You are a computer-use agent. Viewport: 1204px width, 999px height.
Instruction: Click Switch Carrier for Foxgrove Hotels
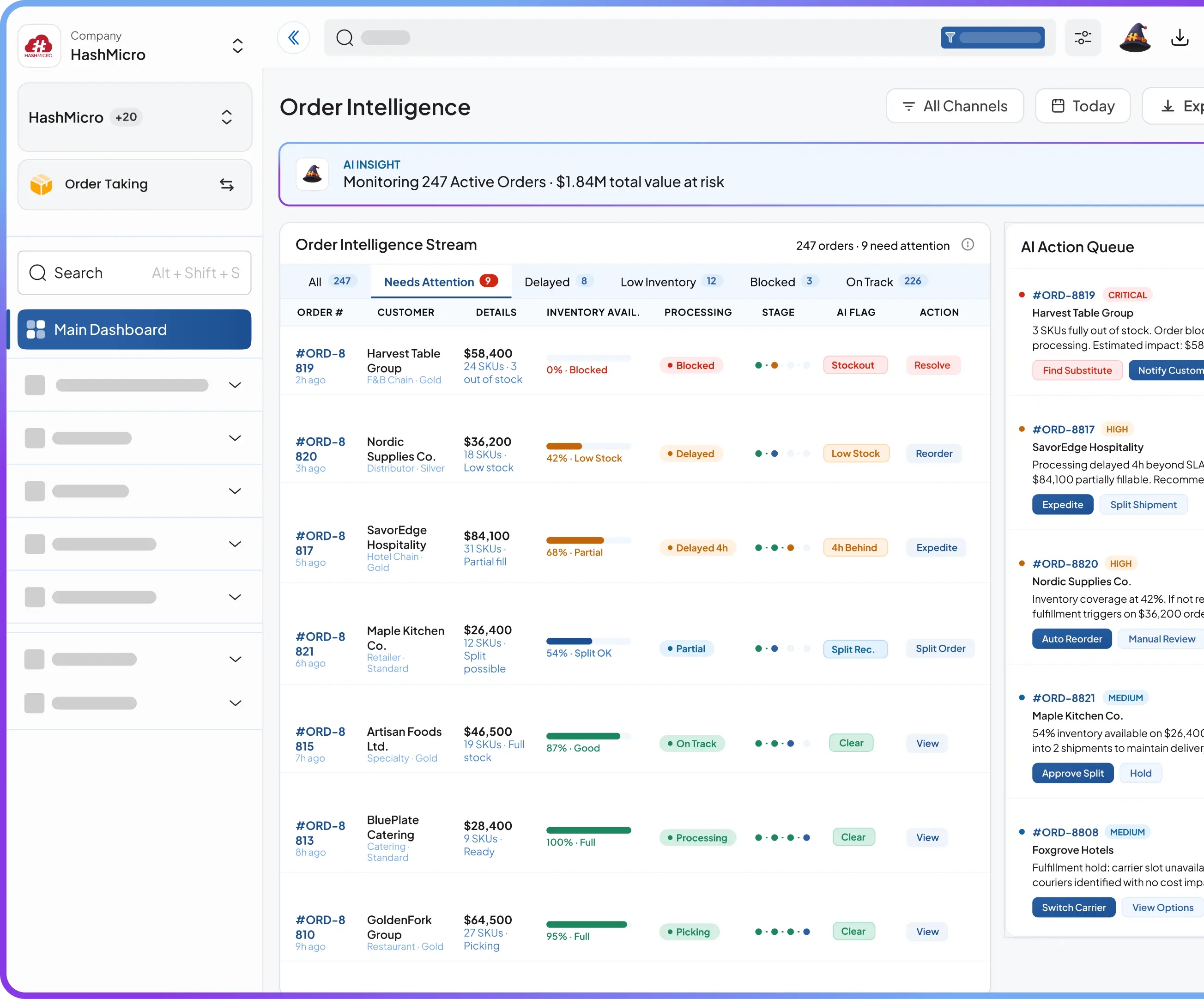[1073, 907]
